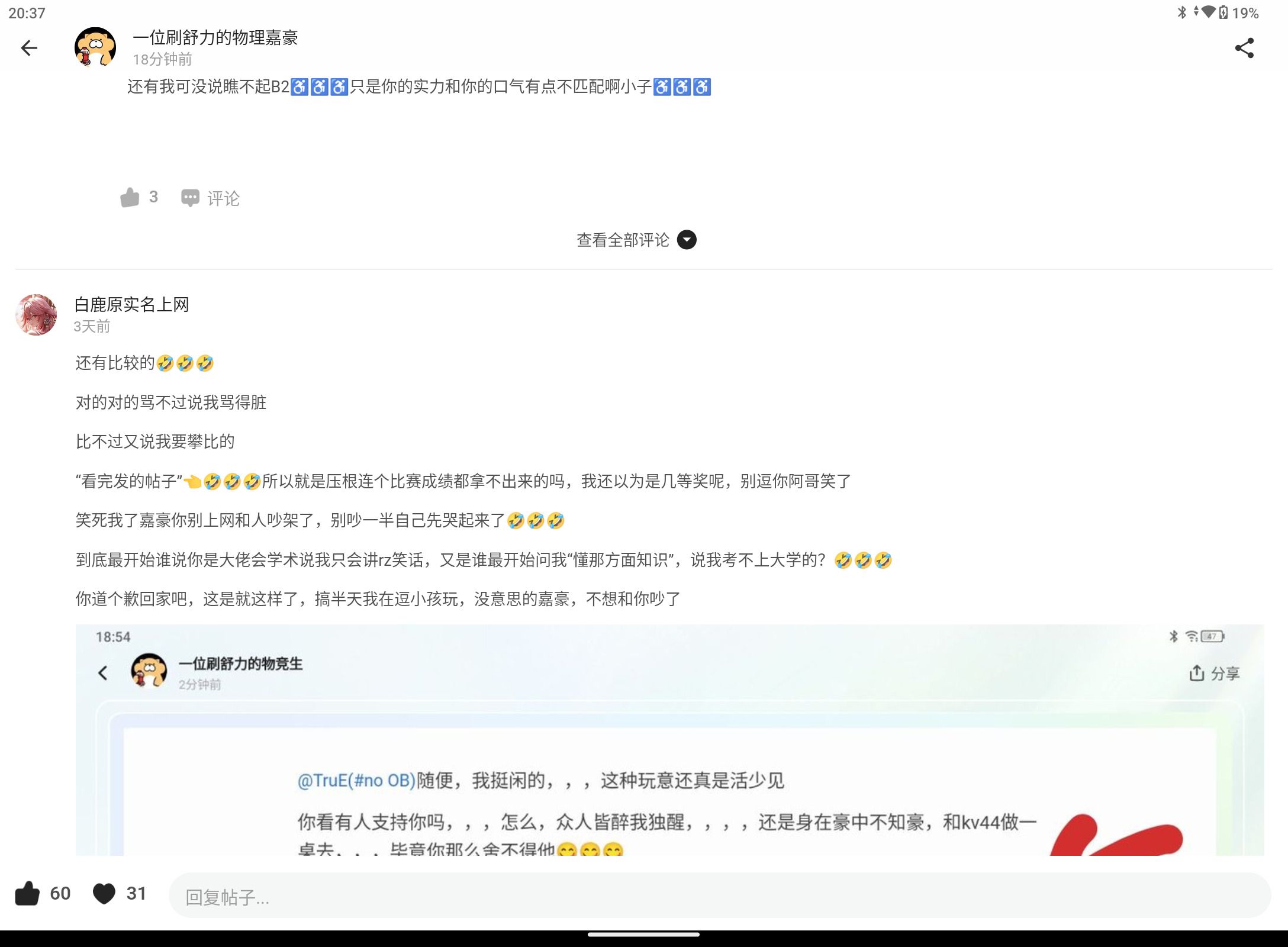
Task: Select the line 对的对的骂不过说我骂得脏
Action: pyautogui.click(x=171, y=402)
